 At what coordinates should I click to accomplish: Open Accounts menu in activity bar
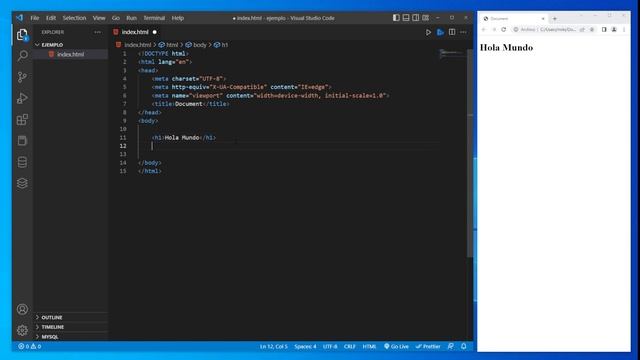[x=22, y=309]
